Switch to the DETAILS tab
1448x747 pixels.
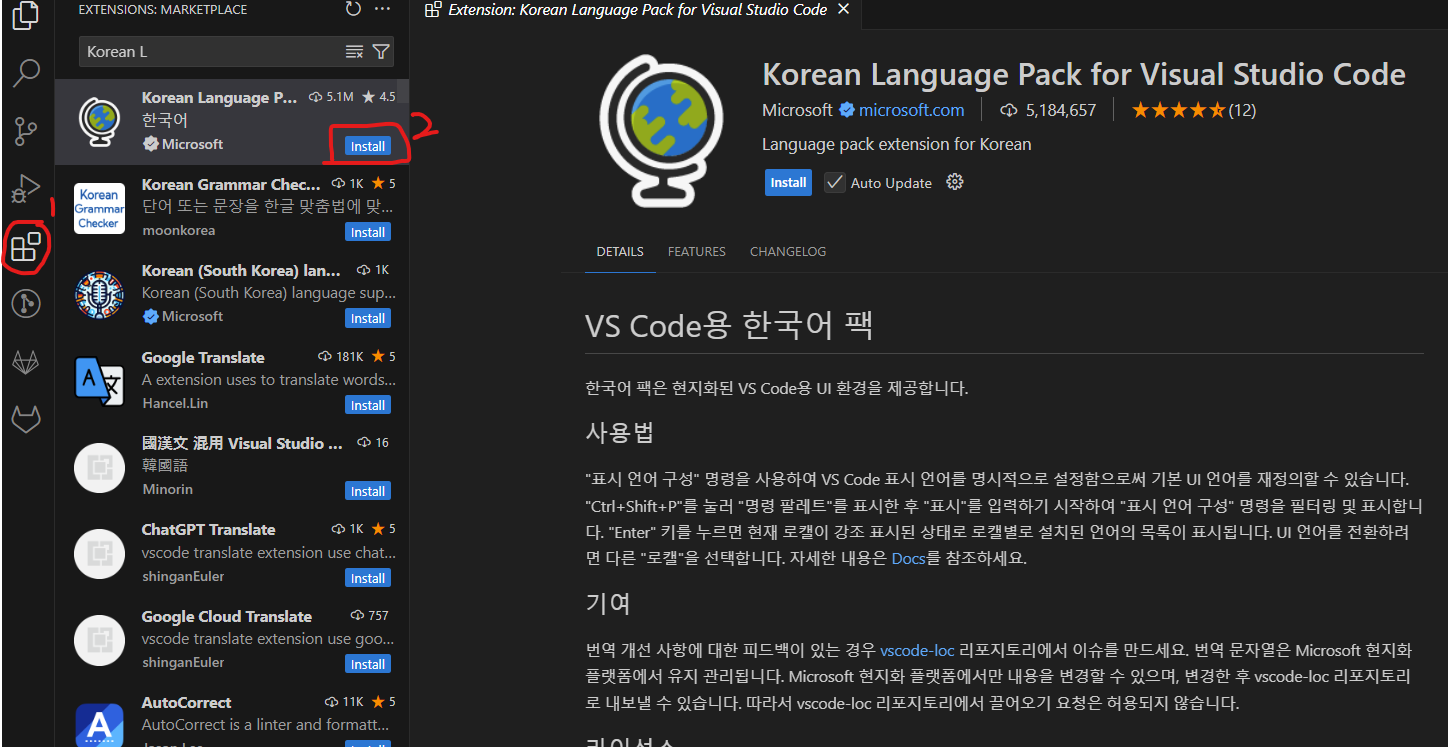click(x=620, y=252)
